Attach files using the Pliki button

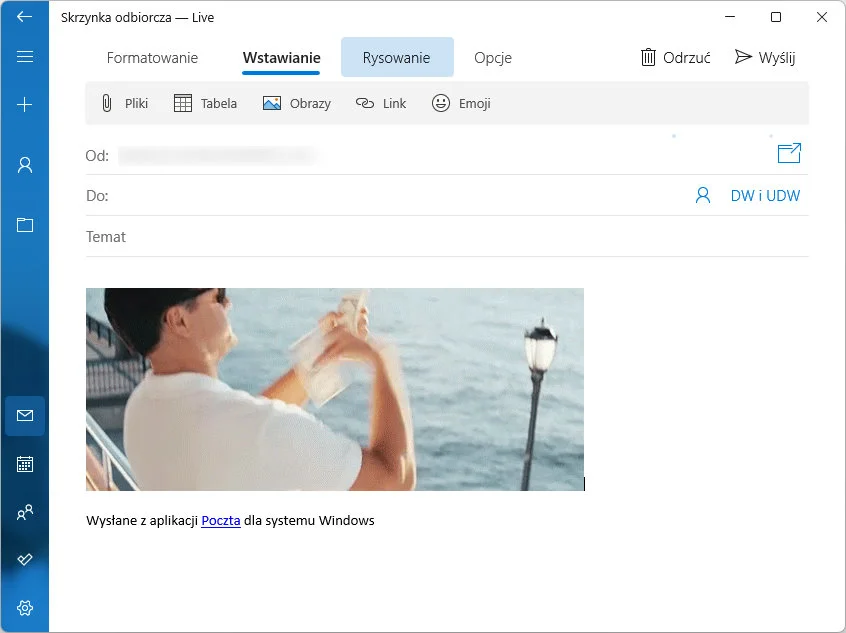124,103
